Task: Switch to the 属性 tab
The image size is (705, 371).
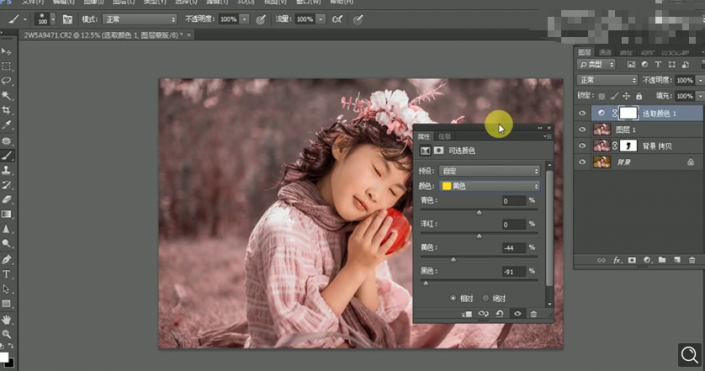Action: point(424,136)
